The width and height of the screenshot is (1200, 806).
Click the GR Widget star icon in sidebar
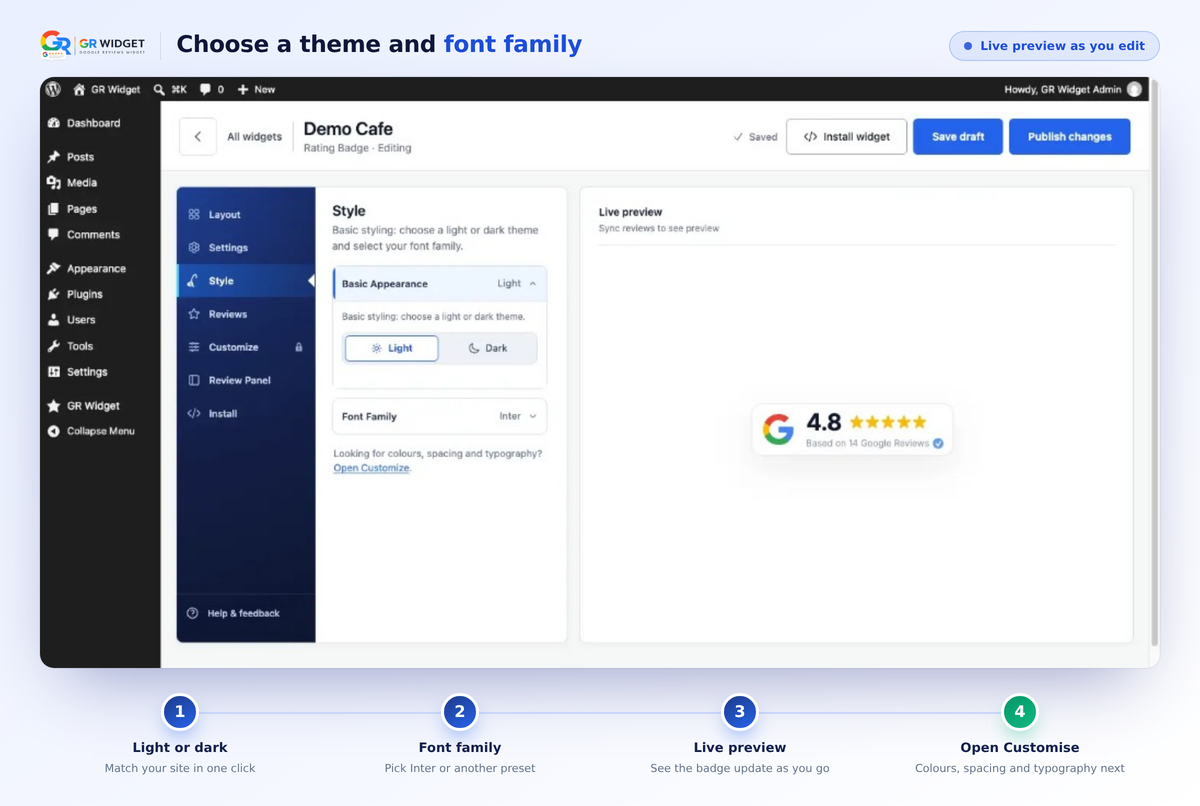coord(54,406)
